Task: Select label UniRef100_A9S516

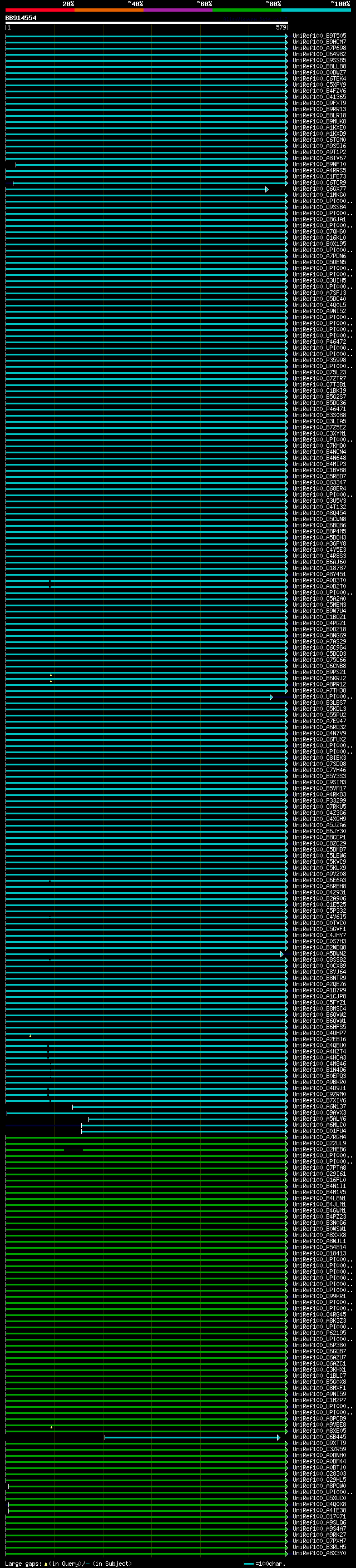Action: click(319, 146)
